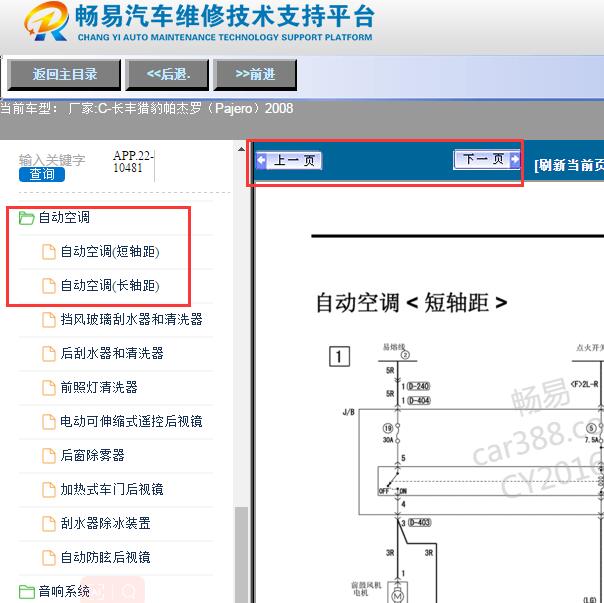The width and height of the screenshot is (604, 603).
Task: Expand the 音响系统 folder
Action: (64, 591)
